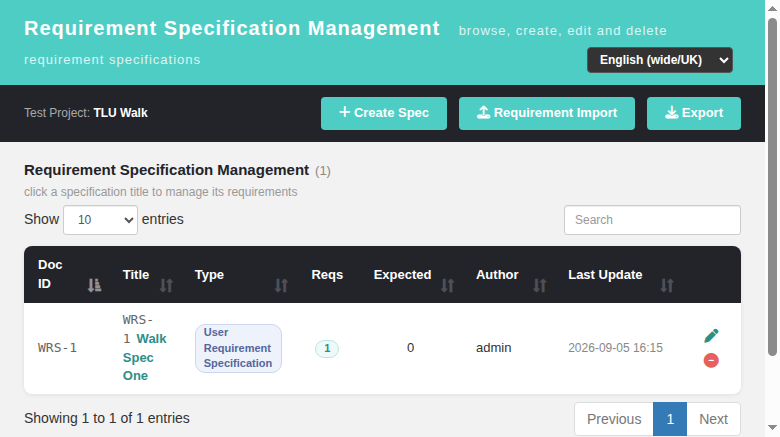780x437 pixels.
Task: Sort by Title column icon
Action: coord(166,285)
